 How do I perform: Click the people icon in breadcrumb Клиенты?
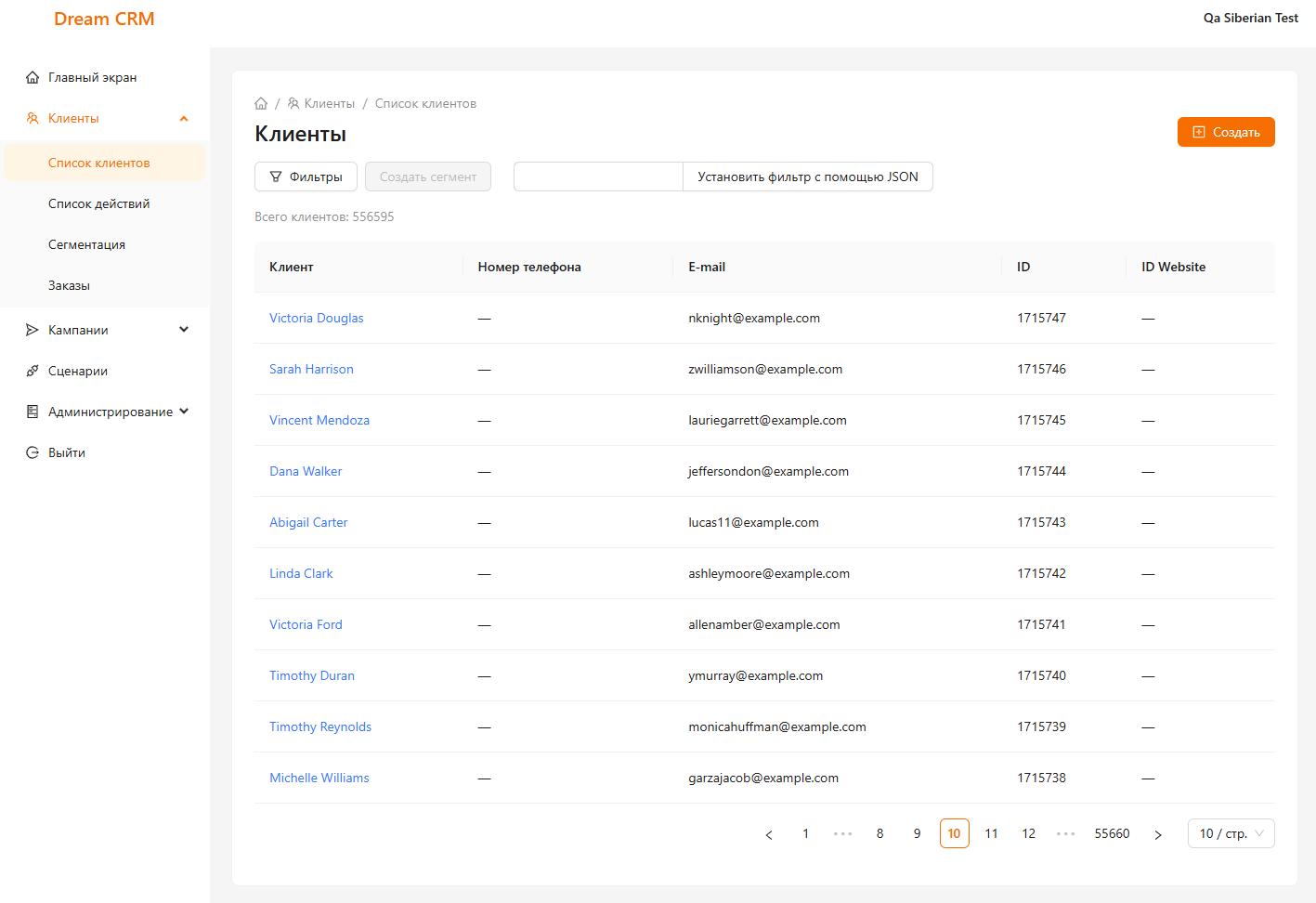[x=293, y=103]
